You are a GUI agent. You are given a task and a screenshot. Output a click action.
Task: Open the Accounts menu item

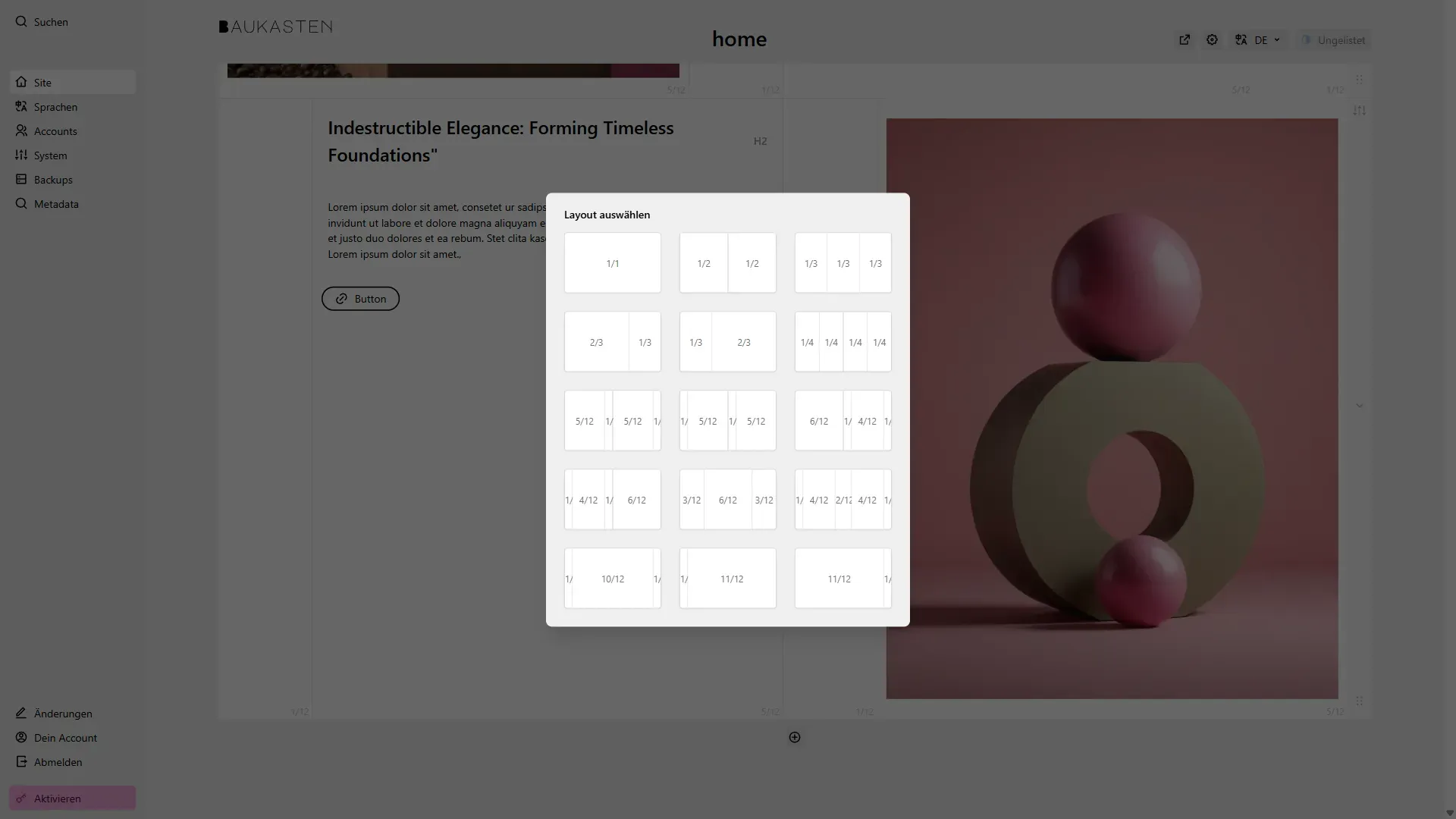[x=55, y=131]
